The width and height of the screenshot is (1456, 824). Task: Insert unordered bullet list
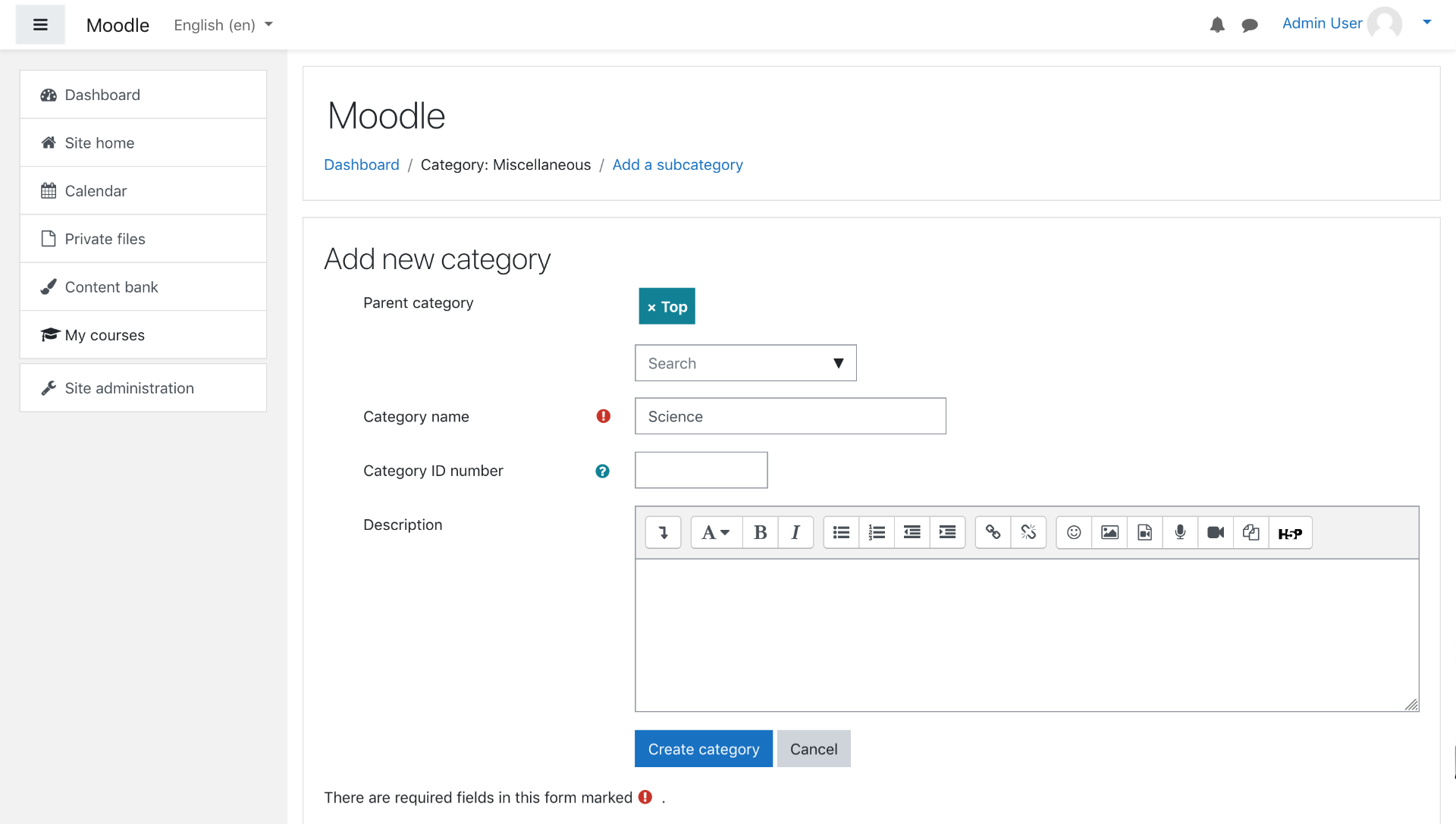click(841, 533)
